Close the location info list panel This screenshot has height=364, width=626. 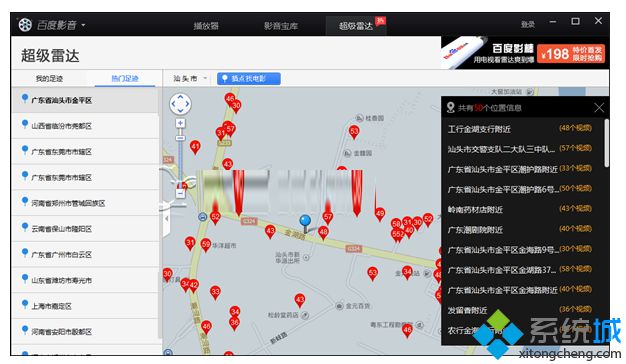coord(599,107)
